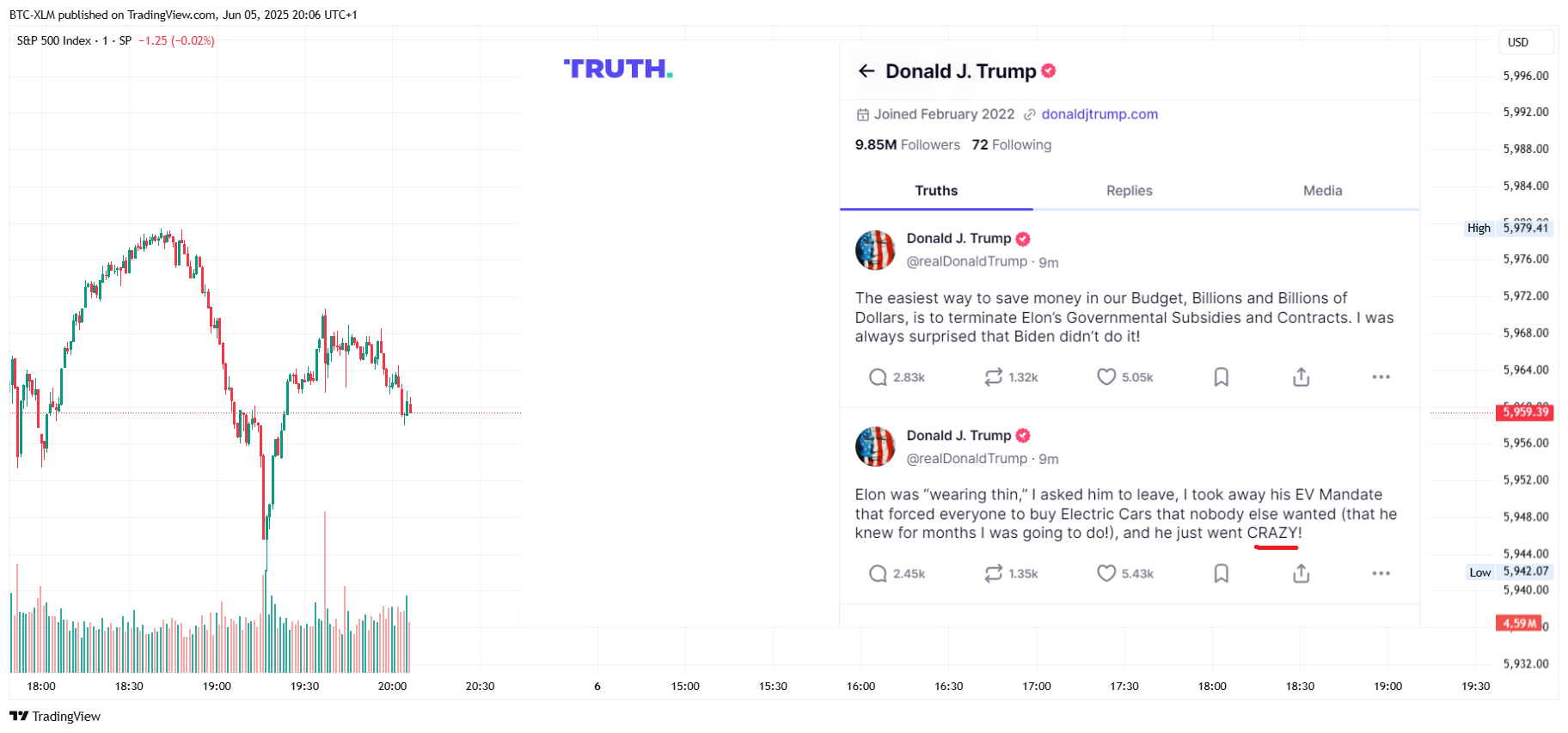Image resolution: width=1568 pixels, height=733 pixels.
Task: Bookmark the Budget subsidies post
Action: [x=1221, y=377]
